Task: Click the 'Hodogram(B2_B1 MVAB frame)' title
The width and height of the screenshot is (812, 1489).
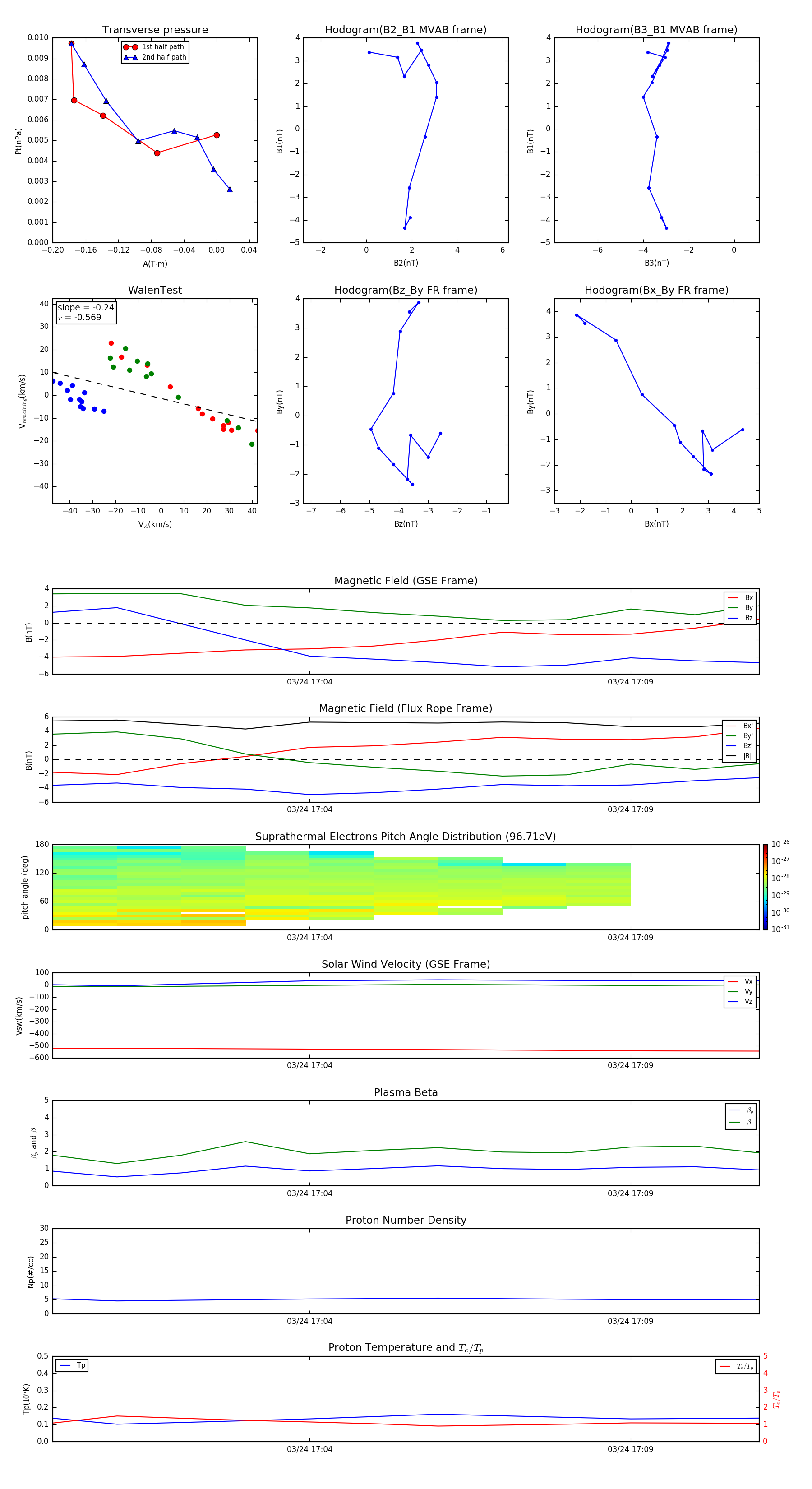Action: 406,30
